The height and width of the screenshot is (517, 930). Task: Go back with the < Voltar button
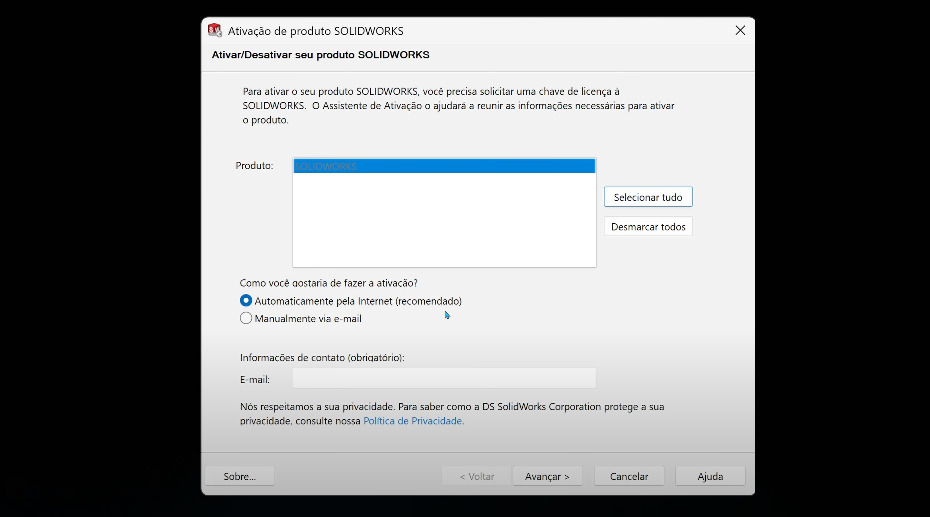tap(476, 476)
